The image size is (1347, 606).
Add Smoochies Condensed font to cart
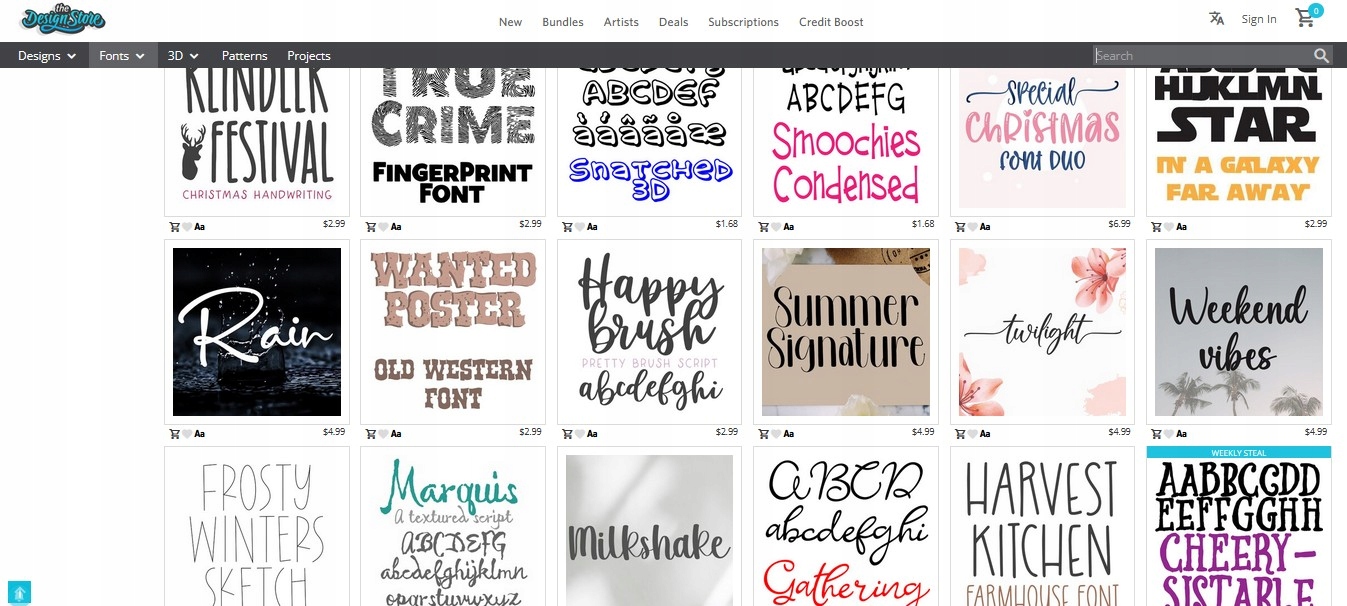pos(762,227)
